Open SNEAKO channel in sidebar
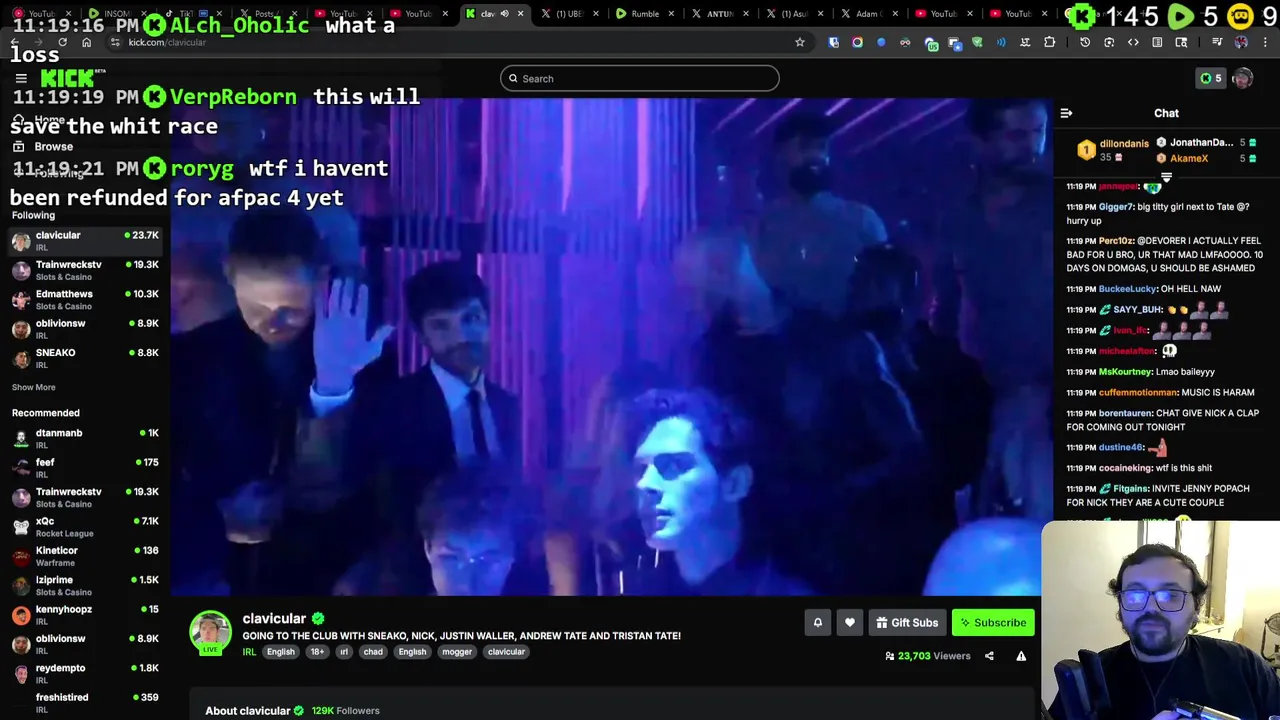 click(85, 358)
